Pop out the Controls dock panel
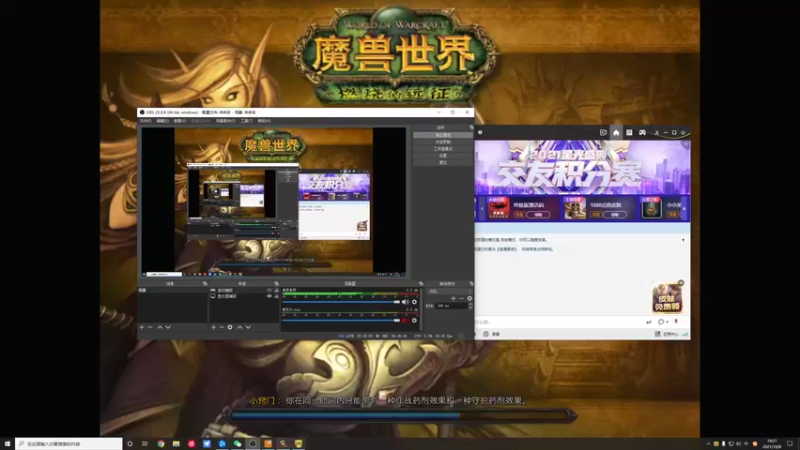This screenshot has height=450, width=800. point(471,128)
